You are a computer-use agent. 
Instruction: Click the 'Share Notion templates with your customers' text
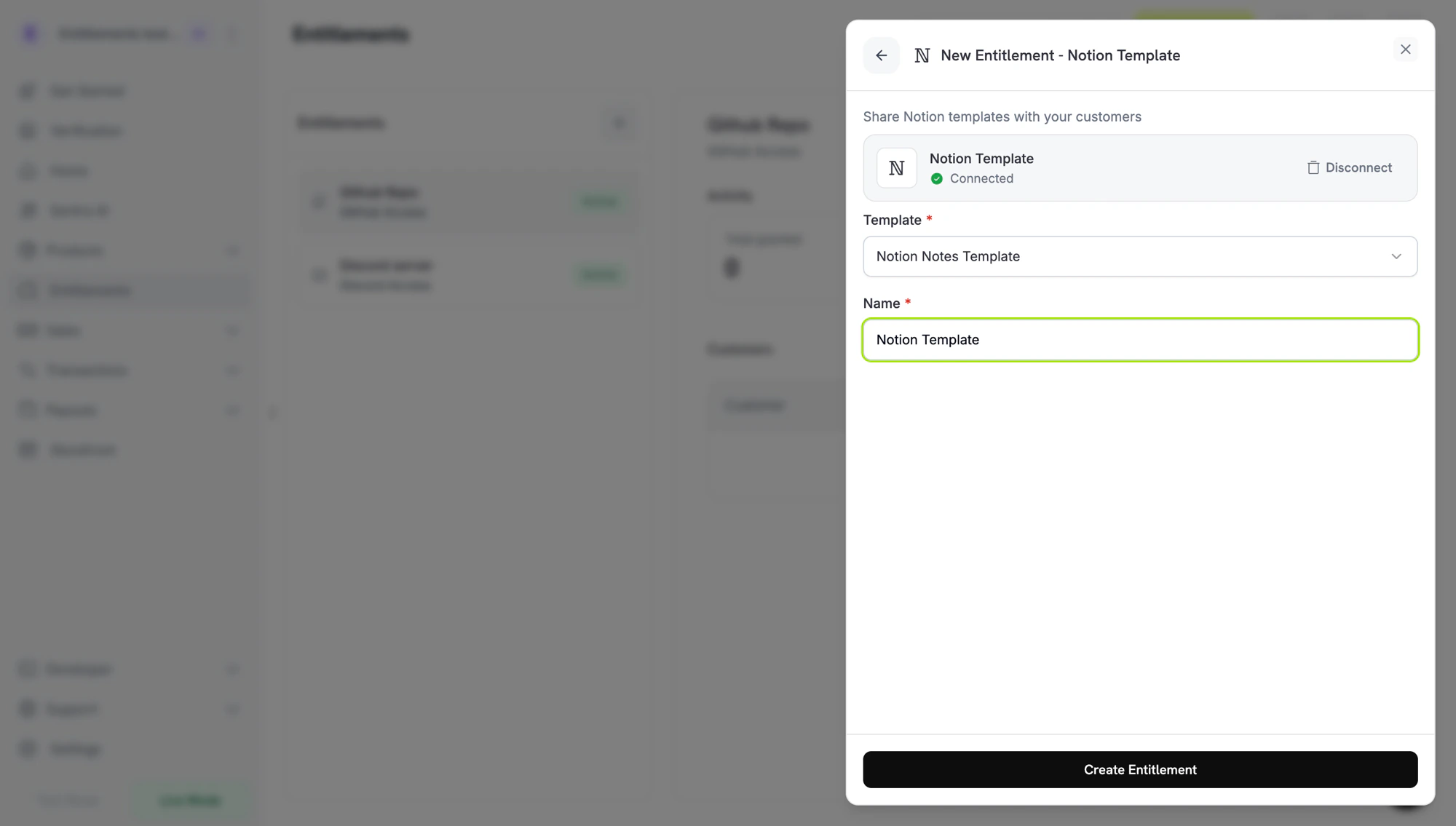click(1002, 116)
